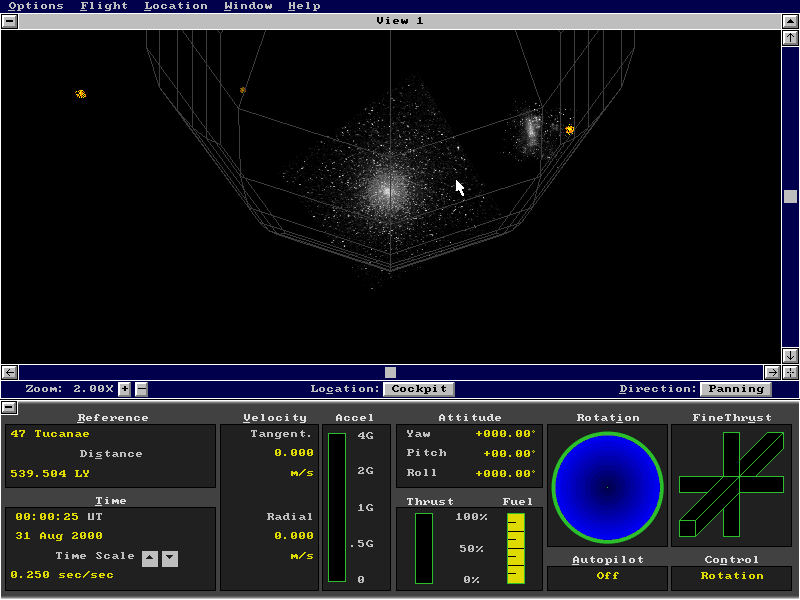The height and width of the screenshot is (600, 800).
Task: Switch the Control mode from Rotation
Action: pos(731,576)
